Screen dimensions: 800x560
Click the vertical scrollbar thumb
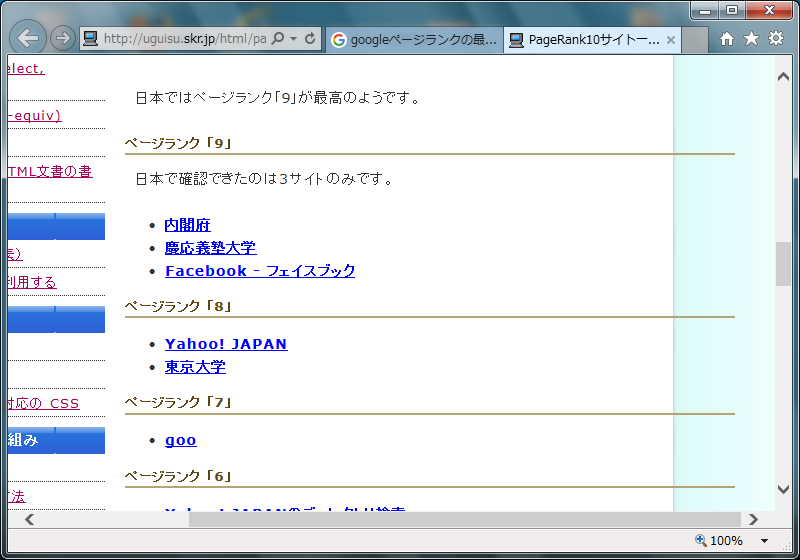click(783, 264)
